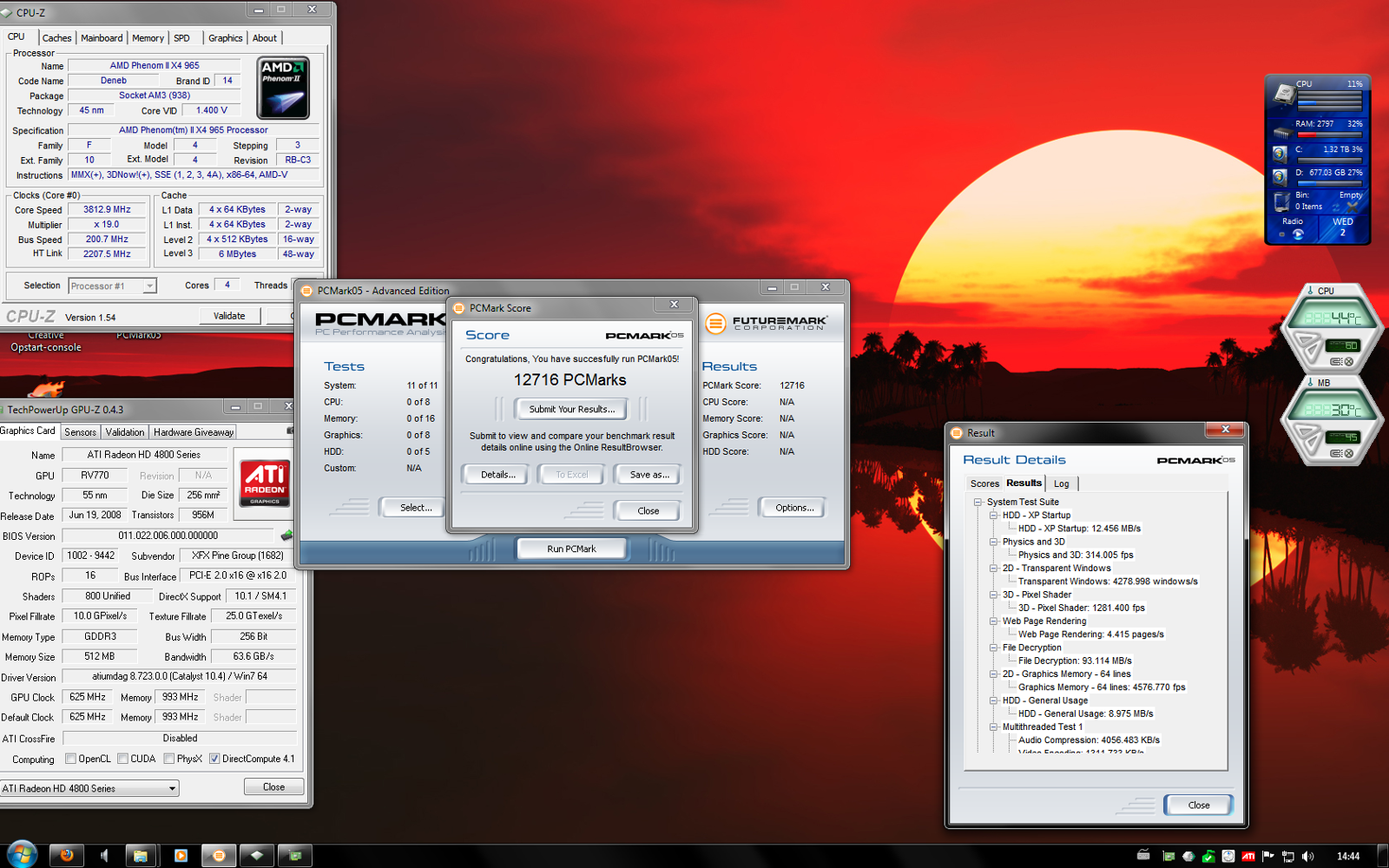The width and height of the screenshot is (1389, 868).
Task: Click the screenshot camera icon in GPU-Z tab bar
Action: point(291,431)
